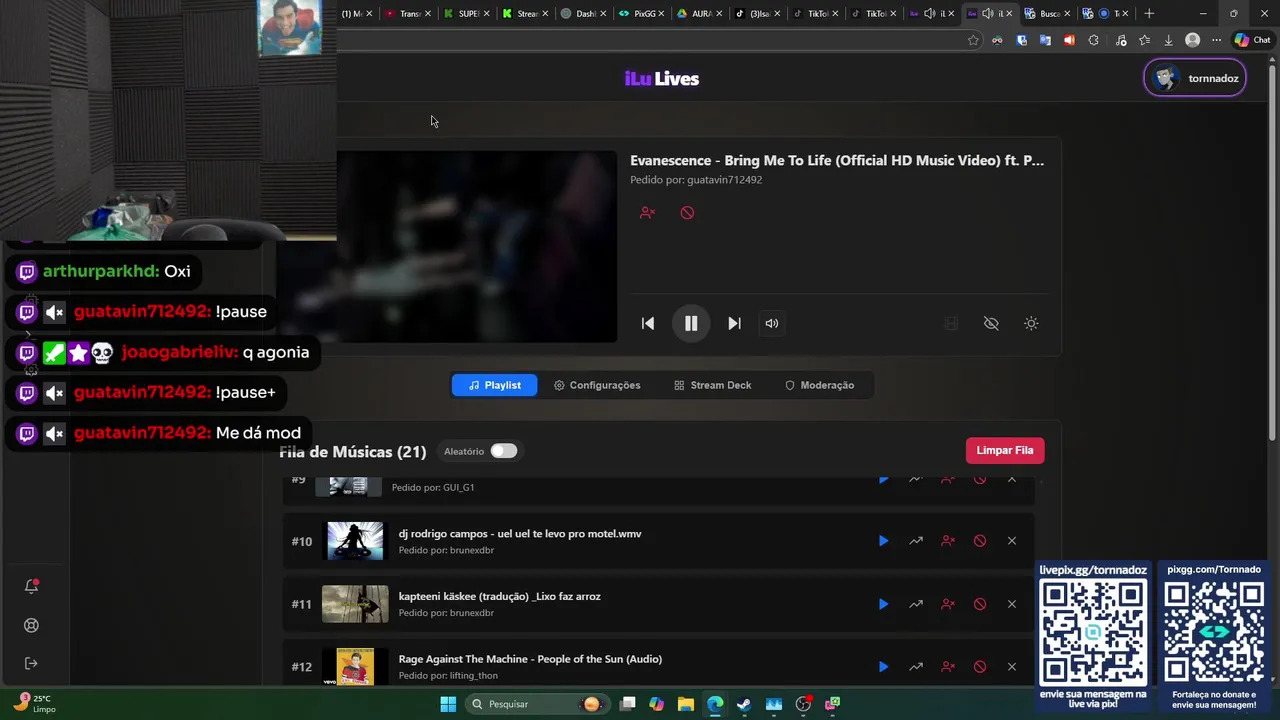Open the Edge profile avatar icon

pyautogui.click(x=1192, y=40)
